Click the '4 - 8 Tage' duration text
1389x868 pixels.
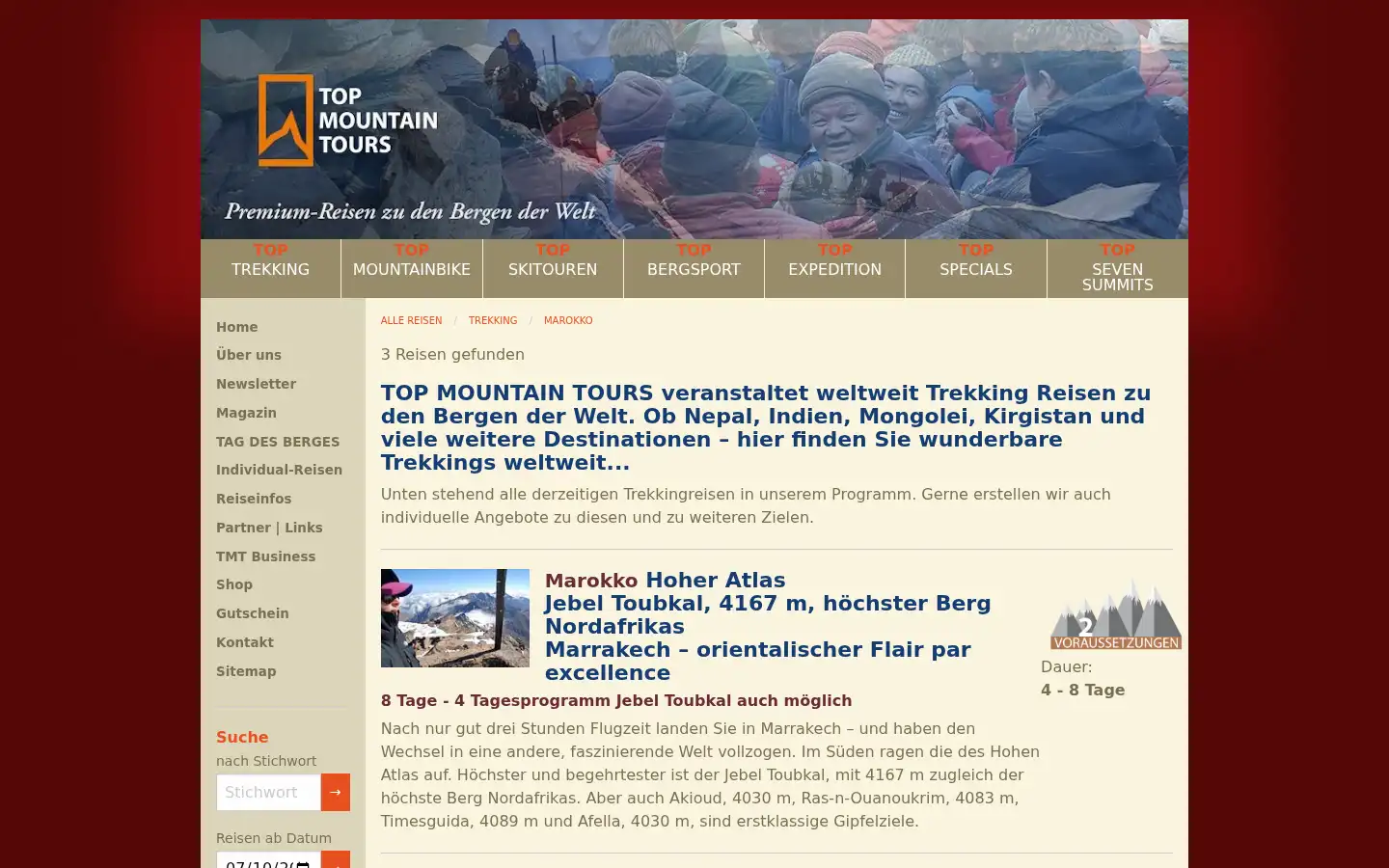1083,690
